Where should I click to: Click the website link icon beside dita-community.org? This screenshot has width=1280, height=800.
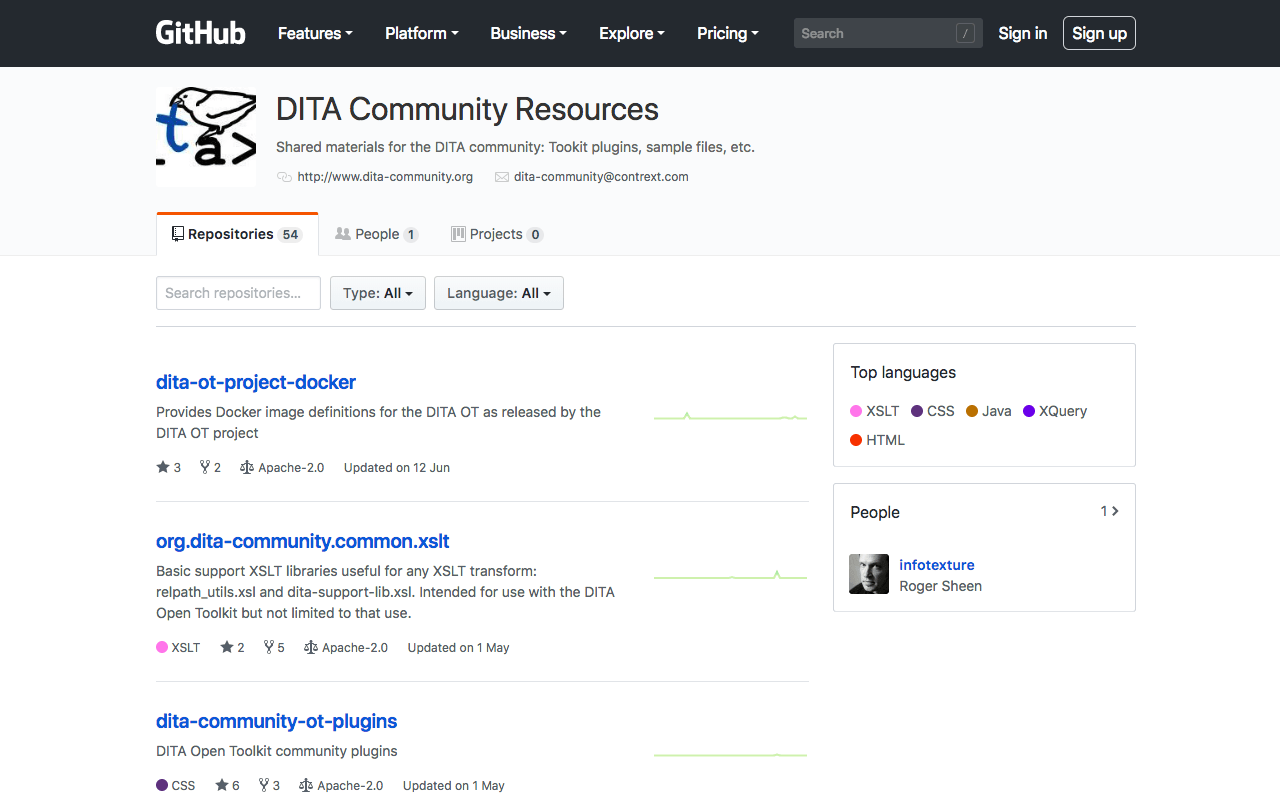point(284,177)
